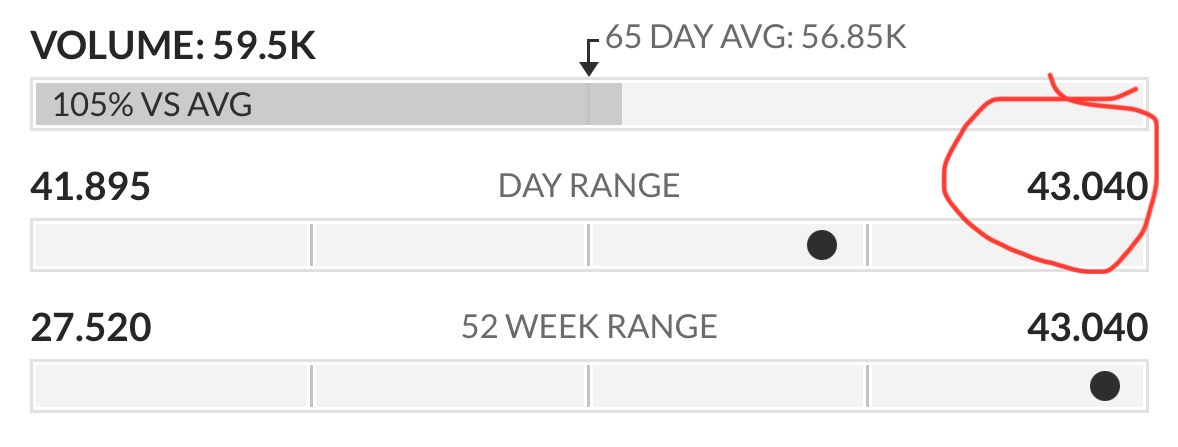The height and width of the screenshot is (447, 1178).
Task: Click the day range black dot indicator
Action: tap(822, 245)
